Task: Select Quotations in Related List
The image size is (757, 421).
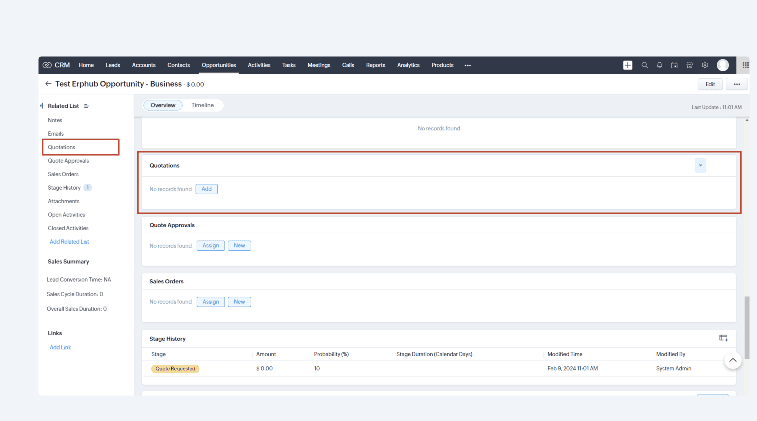Action: 61,147
